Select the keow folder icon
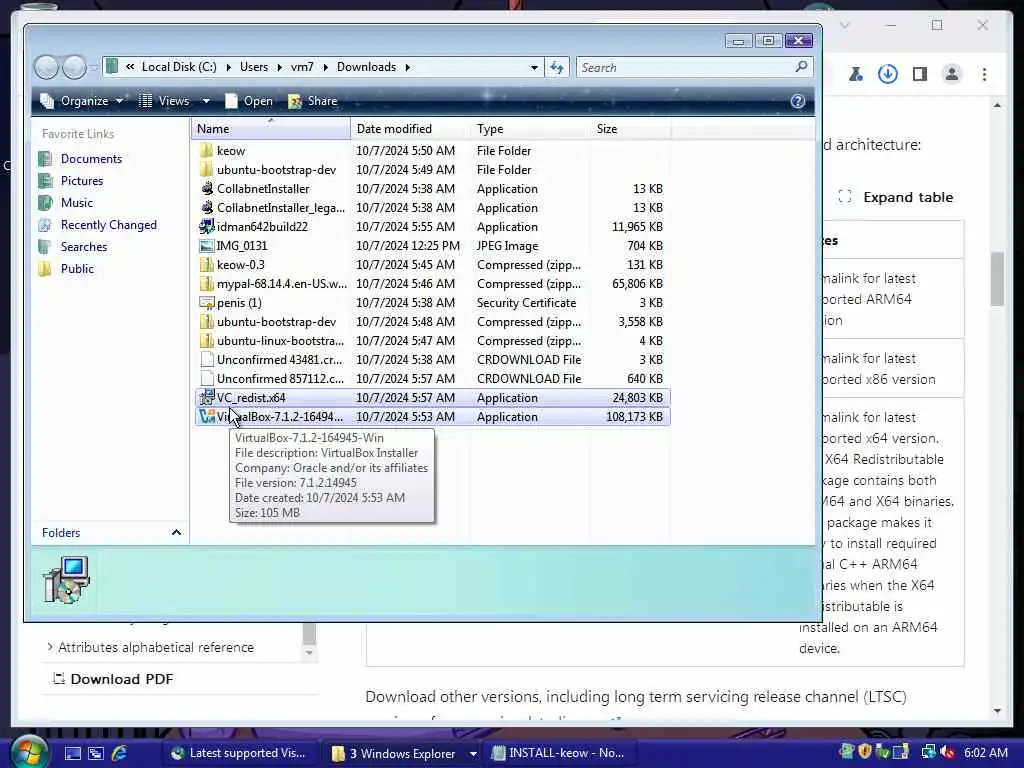 tap(206, 151)
